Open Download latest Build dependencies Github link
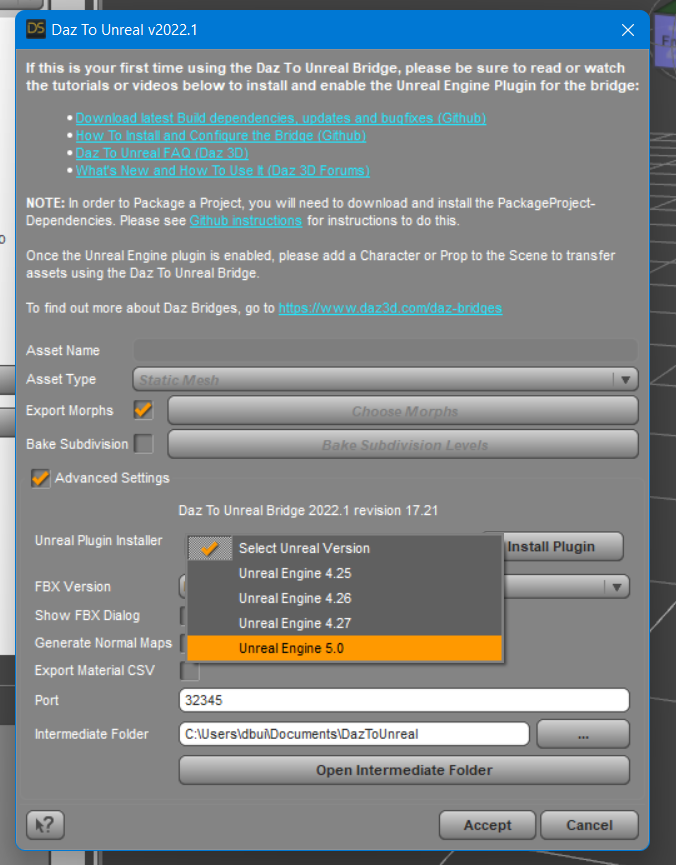 (x=280, y=118)
